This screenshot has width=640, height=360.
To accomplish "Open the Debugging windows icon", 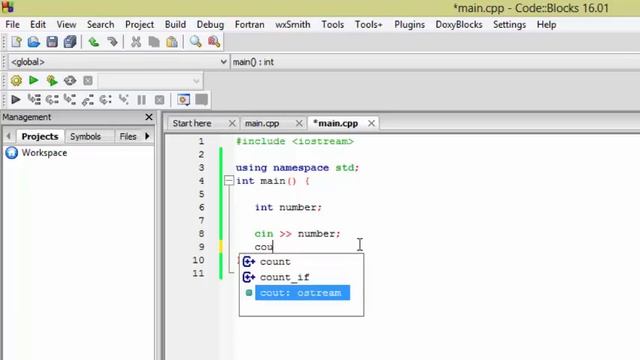I will tap(184, 100).
